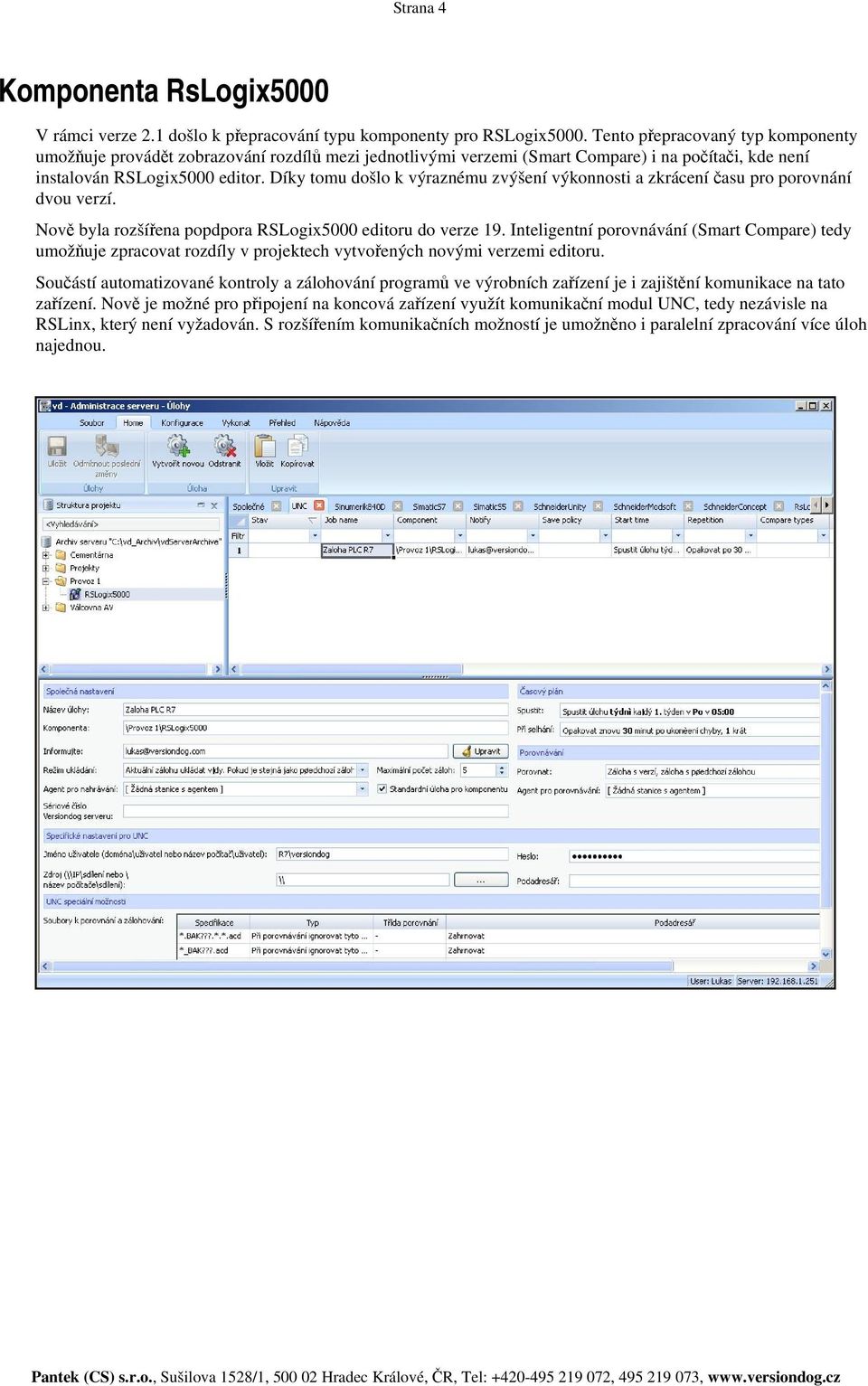868x1386 pixels.
Task: Close the Sinumerik840D tab via its X
Action: click(396, 506)
